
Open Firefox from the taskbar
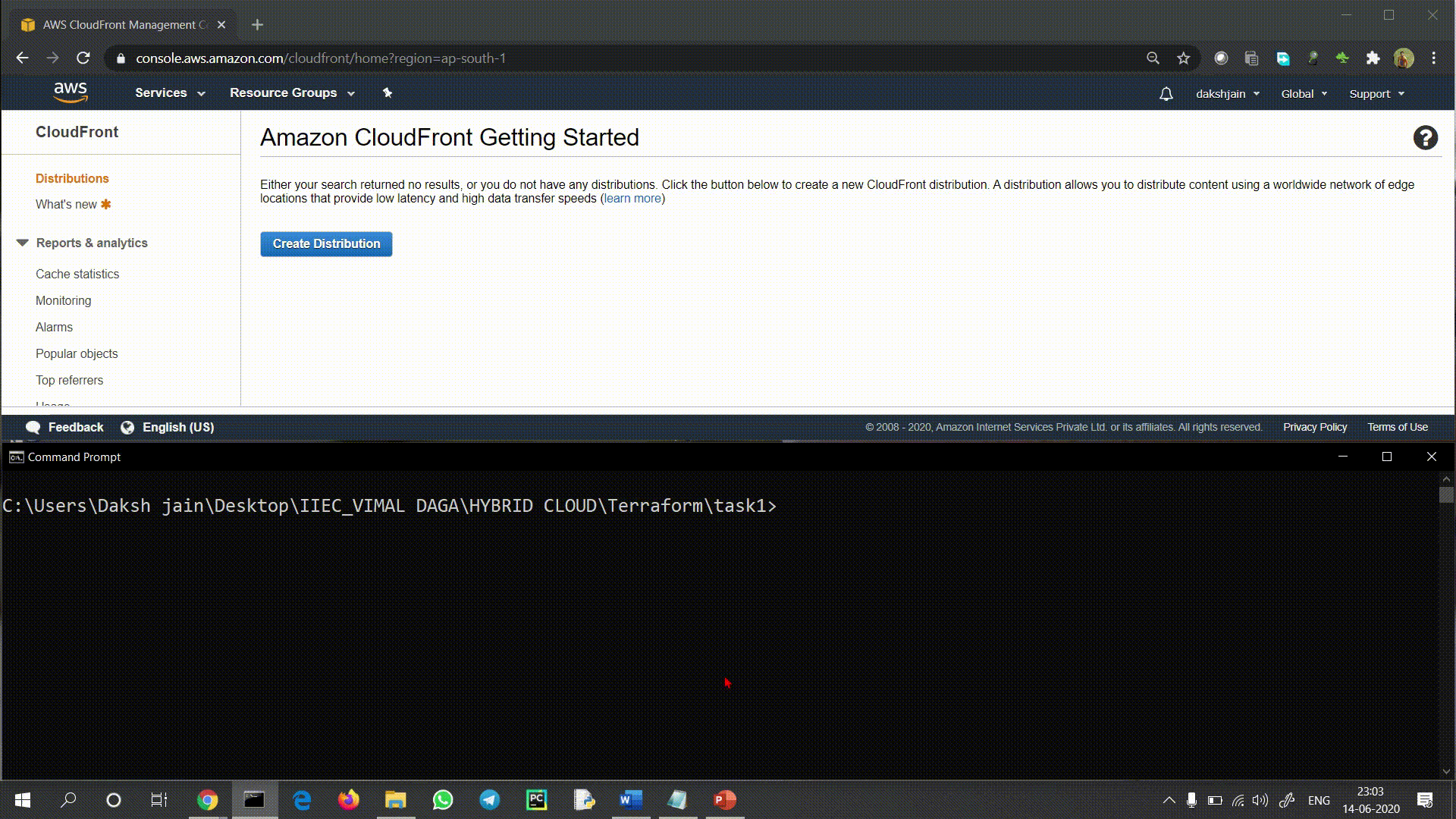tap(349, 799)
